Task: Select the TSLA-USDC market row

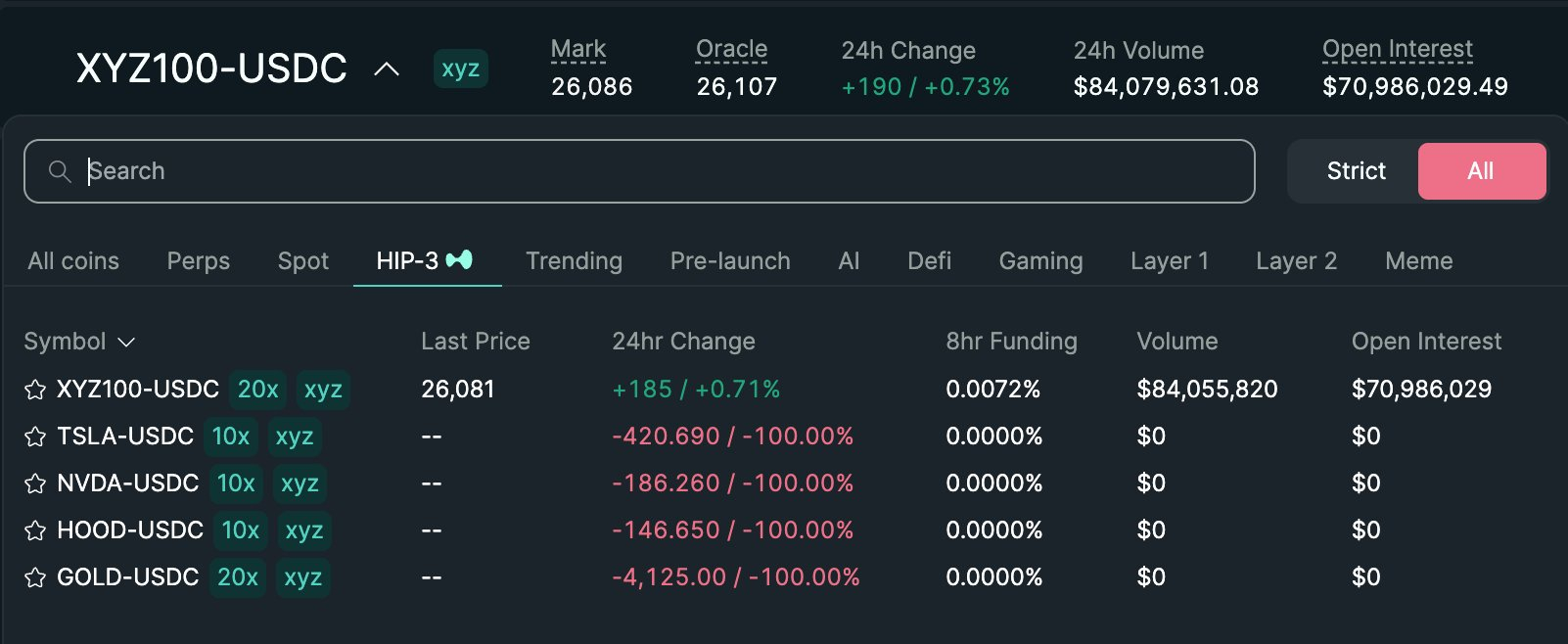Action: click(x=125, y=437)
